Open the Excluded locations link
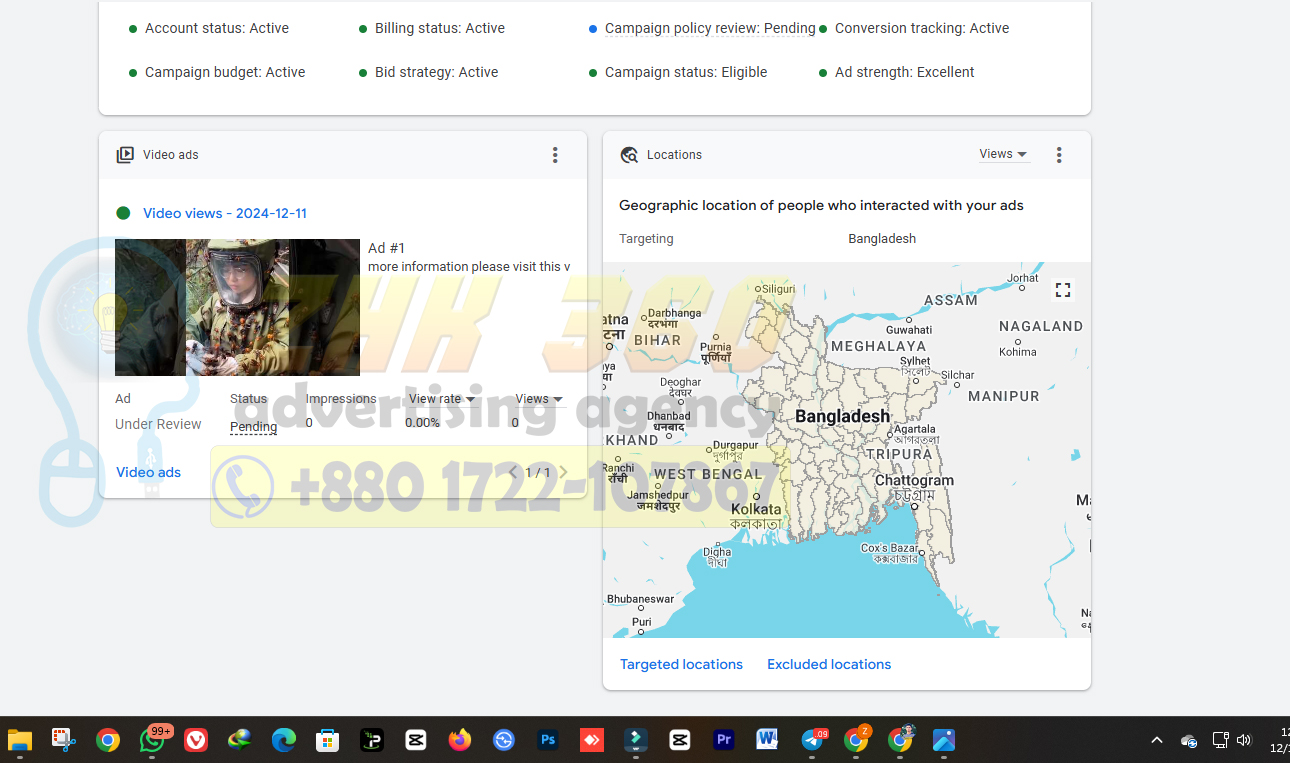The width and height of the screenshot is (1290, 763). click(829, 664)
